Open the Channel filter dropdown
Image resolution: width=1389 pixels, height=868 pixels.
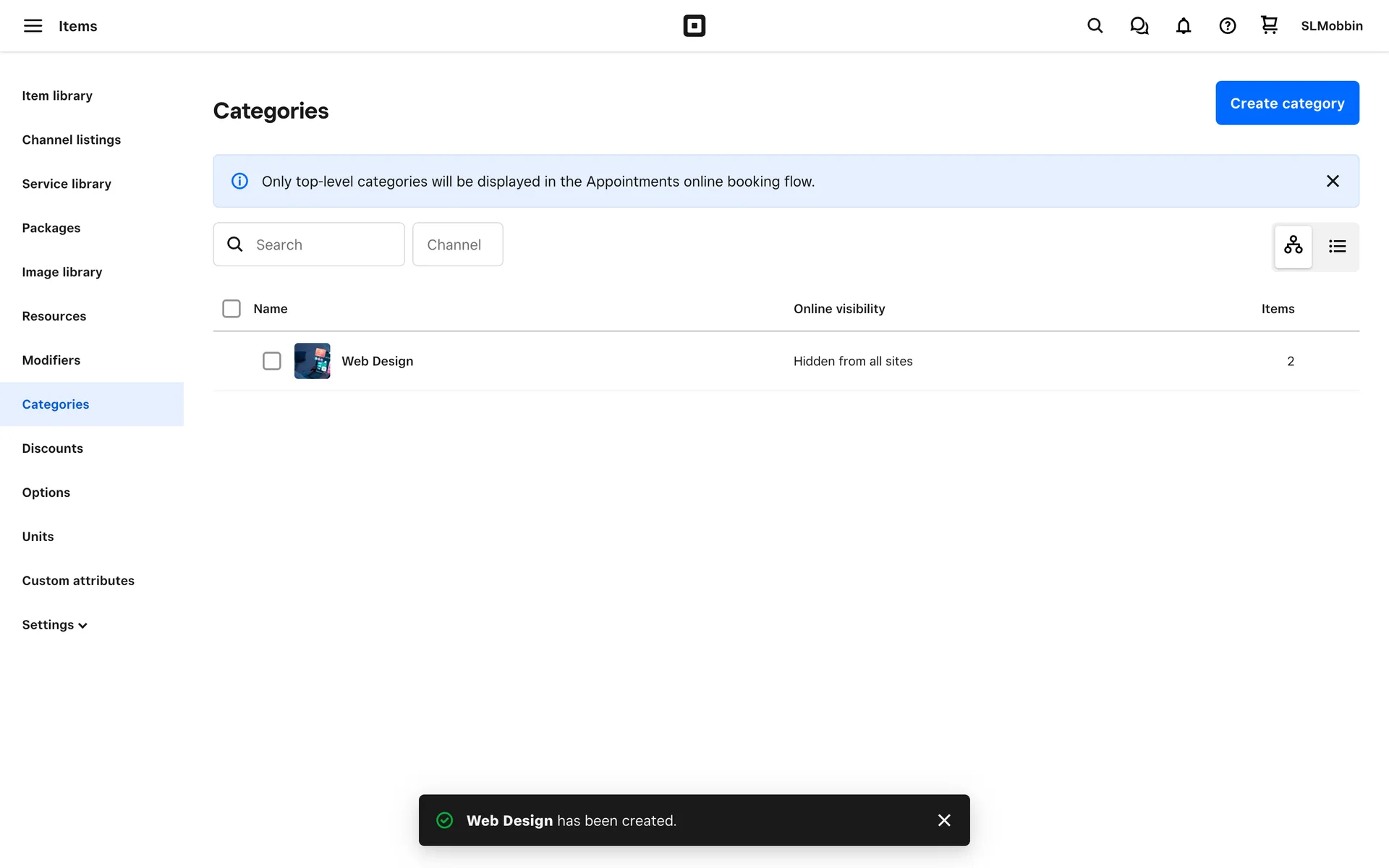(457, 244)
